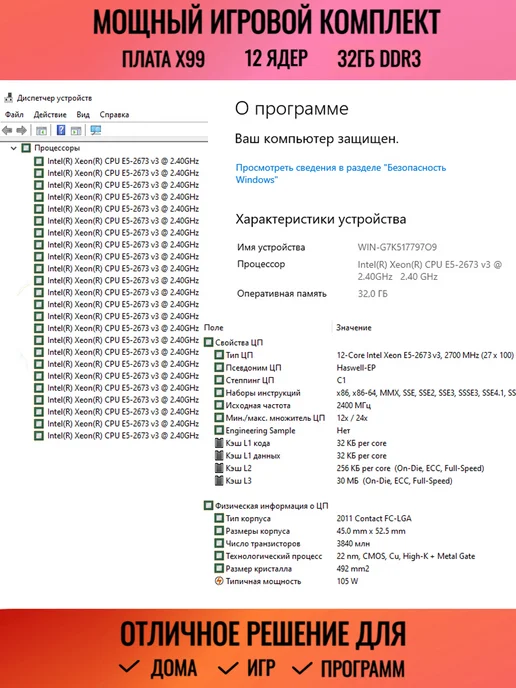
Task: Select the 256 КБ per core value
Action: point(410,468)
